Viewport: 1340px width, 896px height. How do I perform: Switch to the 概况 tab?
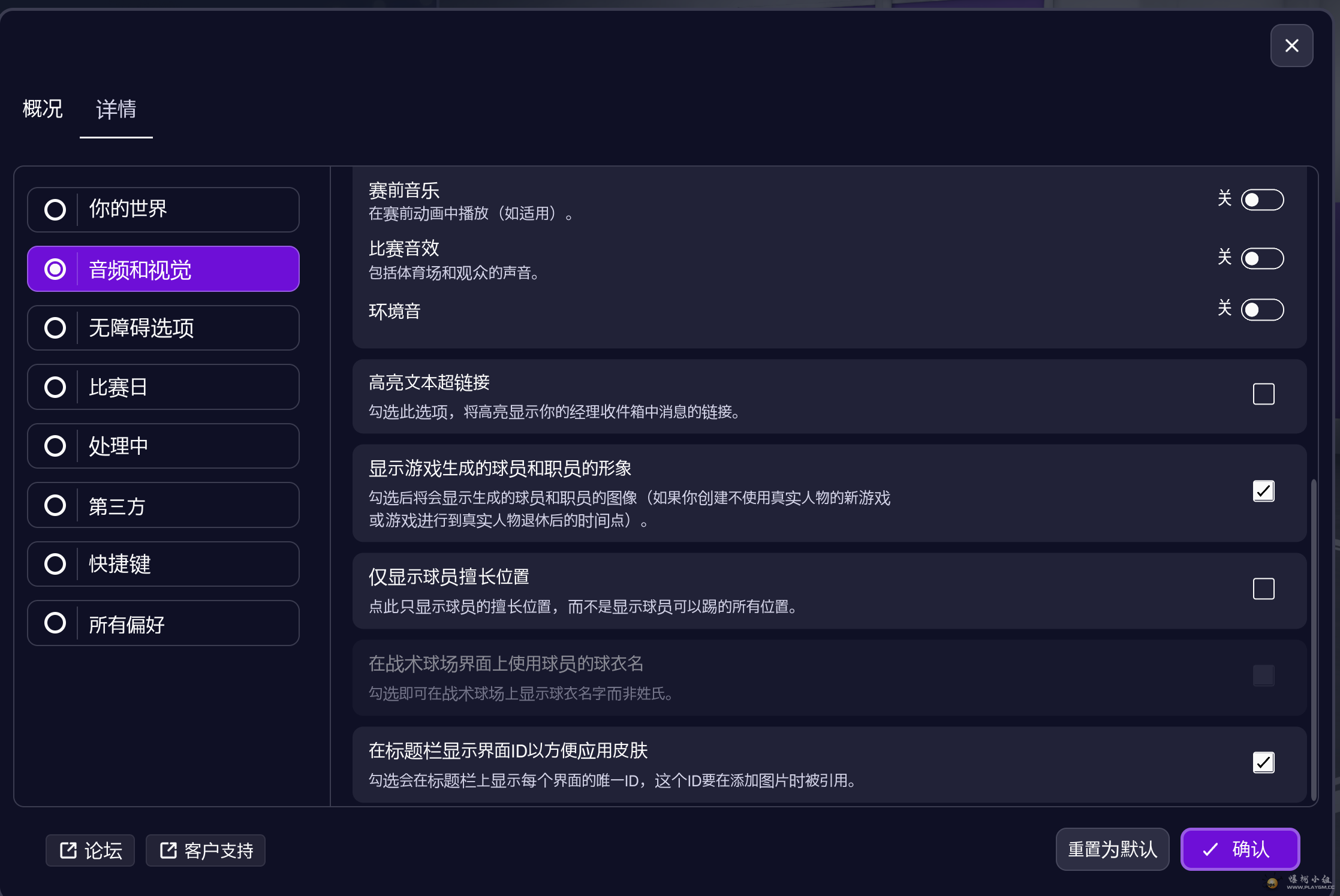coord(43,109)
